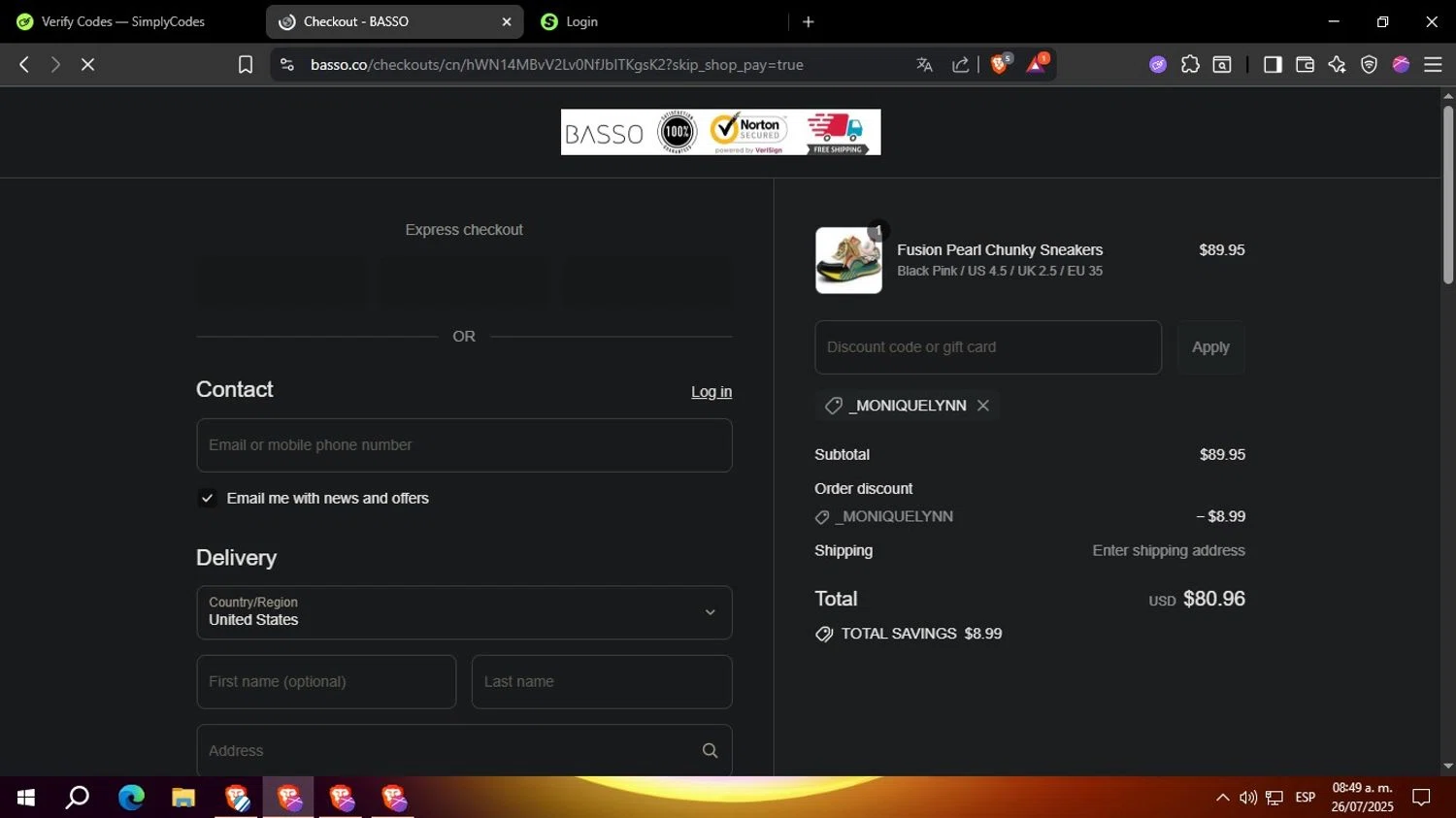
Task: Open a new browser tab
Action: 808,21
